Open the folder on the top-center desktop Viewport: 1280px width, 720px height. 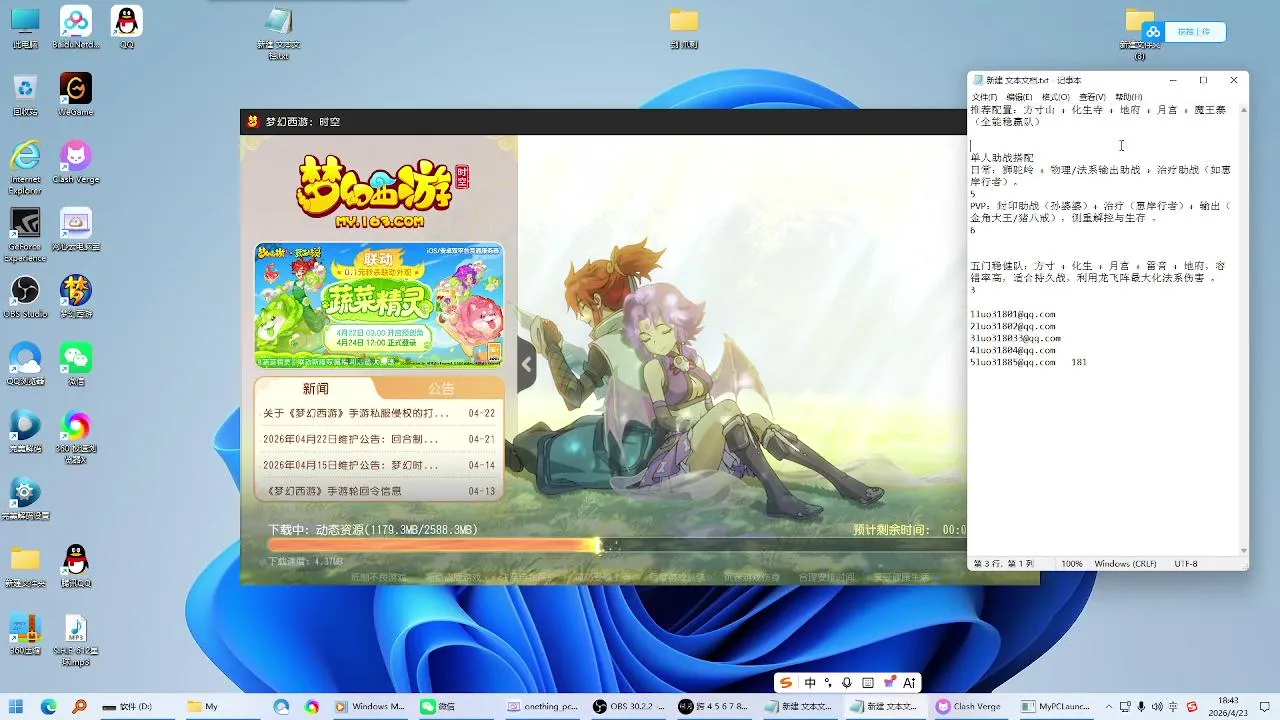pyautogui.click(x=684, y=28)
